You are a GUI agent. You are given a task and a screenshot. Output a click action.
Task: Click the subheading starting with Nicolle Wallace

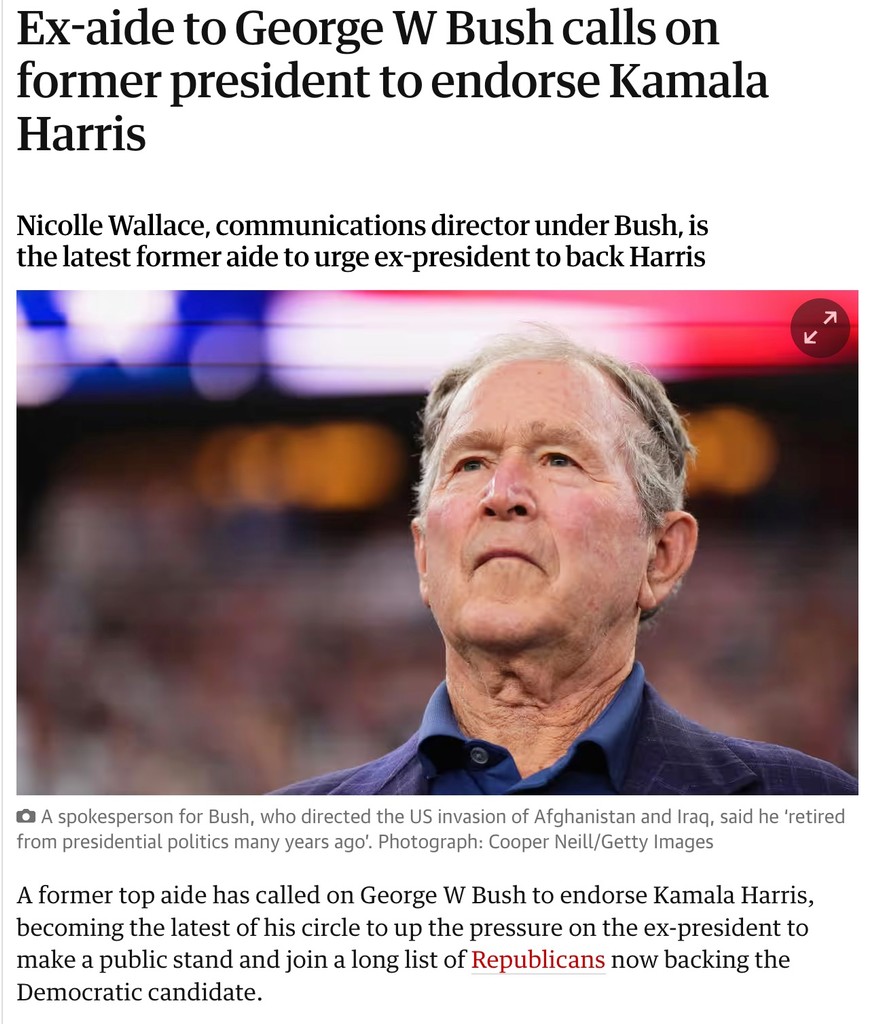coord(362,241)
